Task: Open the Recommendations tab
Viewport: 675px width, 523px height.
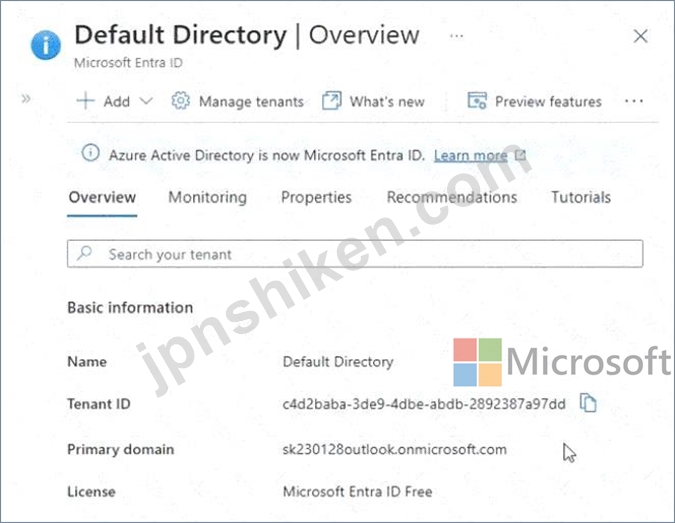Action: tap(452, 197)
